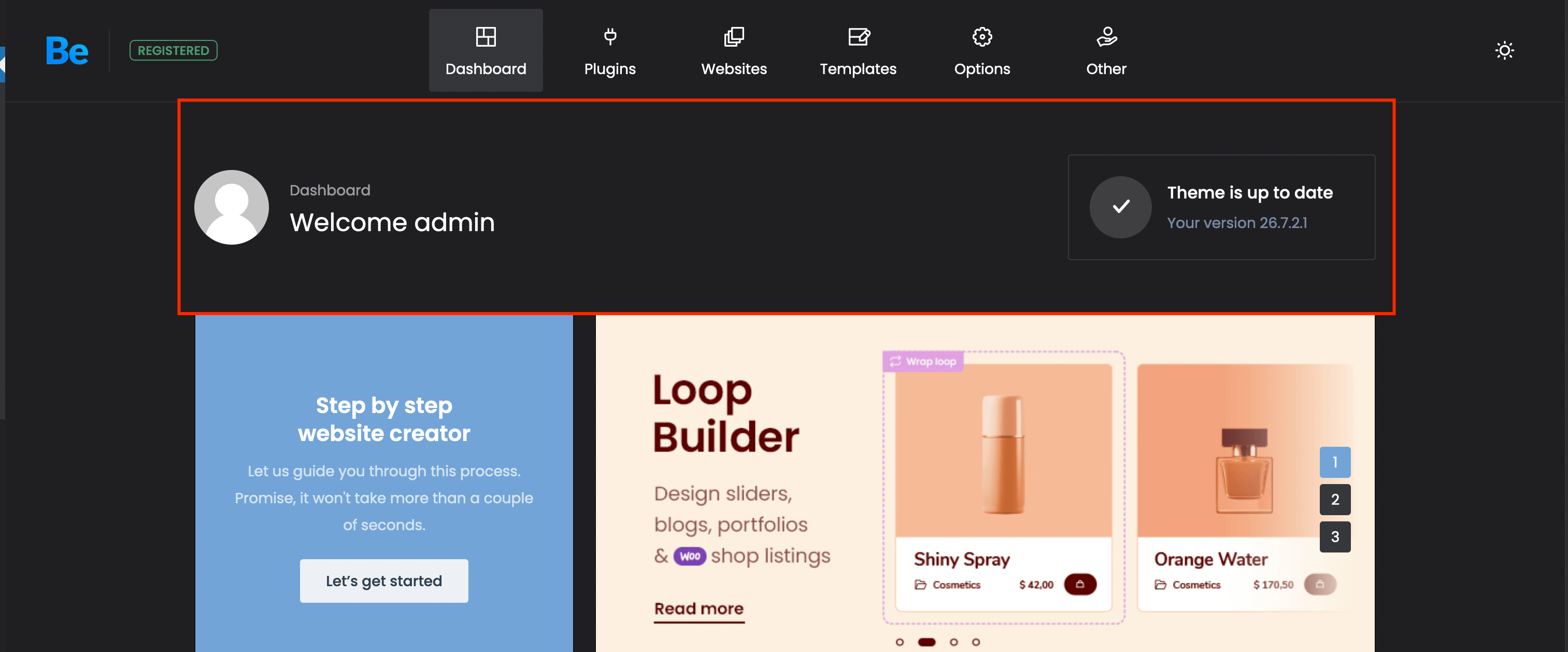
Task: Toggle the light/dark mode sun icon
Action: tap(1504, 50)
